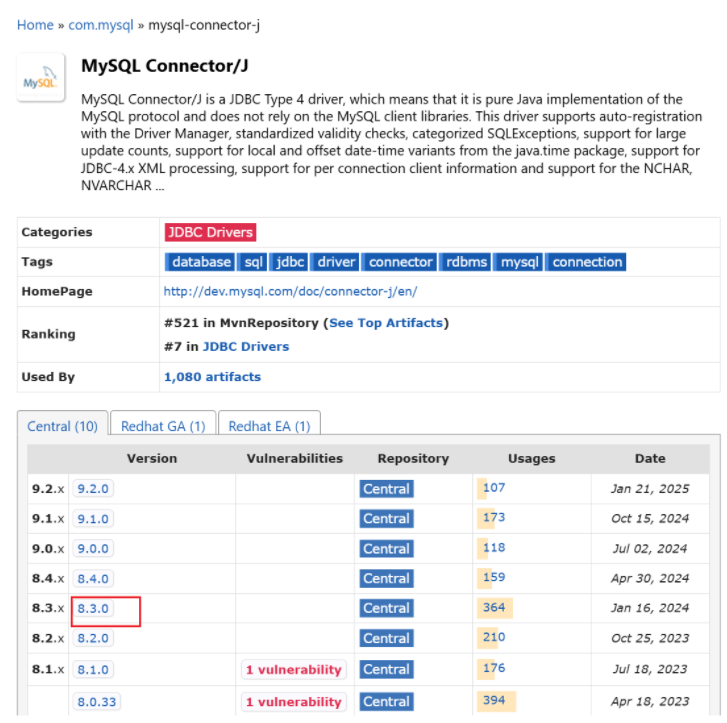Open 159 usages of 8.4.0
Viewport: 727px width, 723px height.
[494, 577]
